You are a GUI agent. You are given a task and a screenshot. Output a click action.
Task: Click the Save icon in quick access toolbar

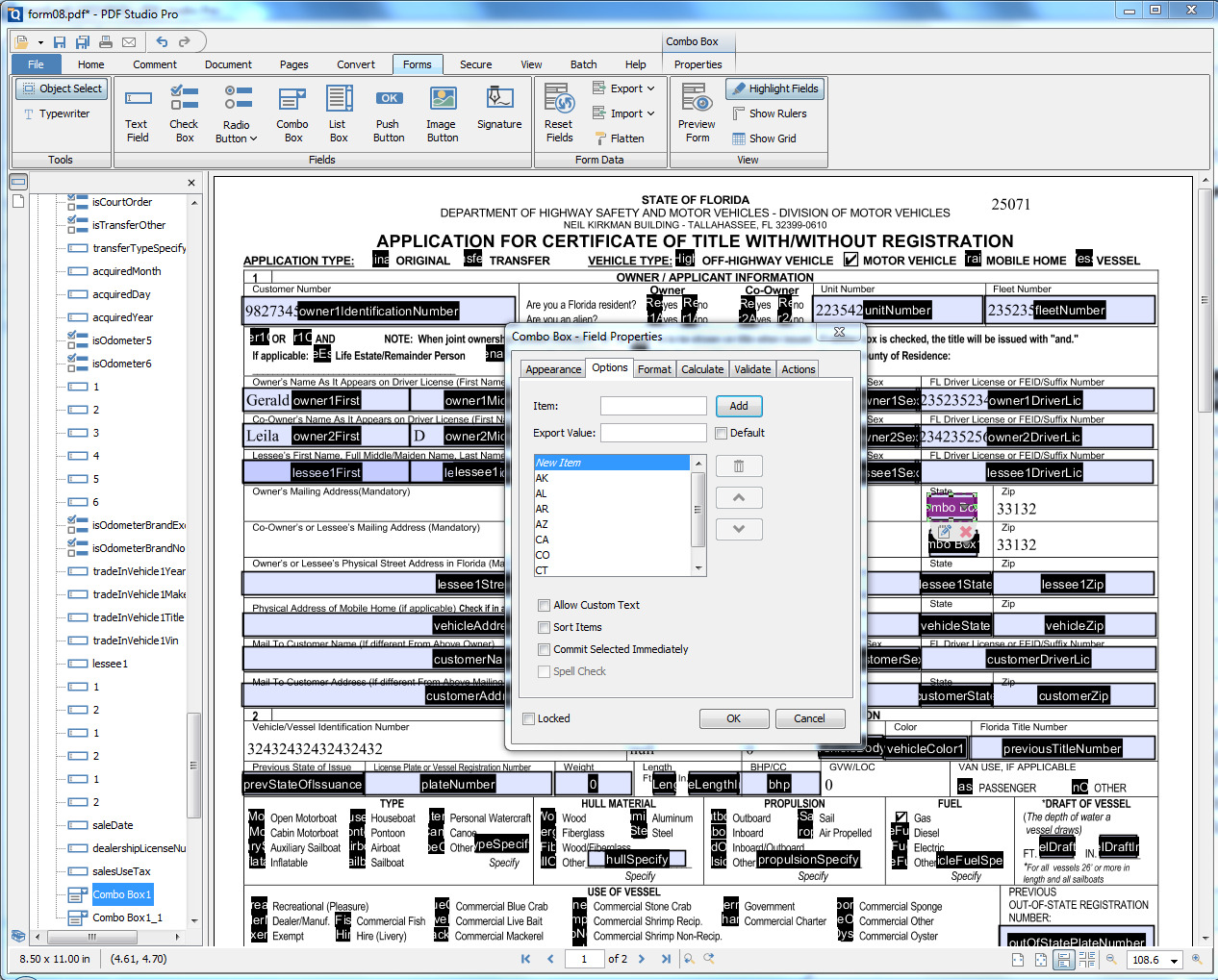[60, 42]
